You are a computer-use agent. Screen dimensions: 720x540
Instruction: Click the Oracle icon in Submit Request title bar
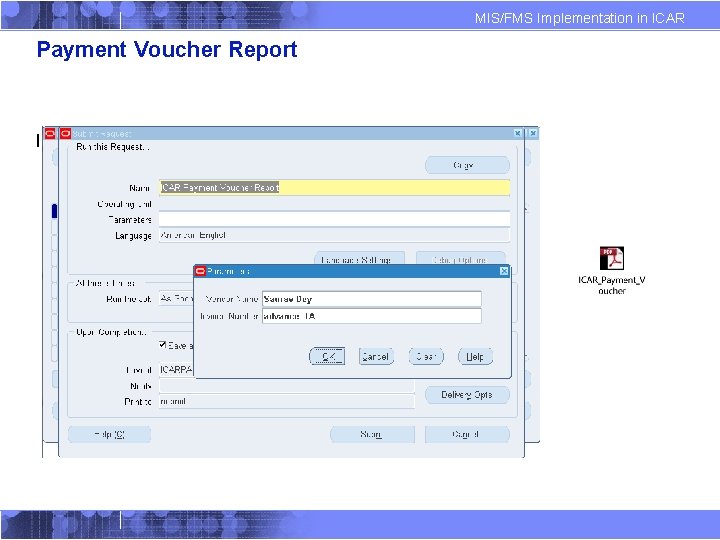point(65,134)
